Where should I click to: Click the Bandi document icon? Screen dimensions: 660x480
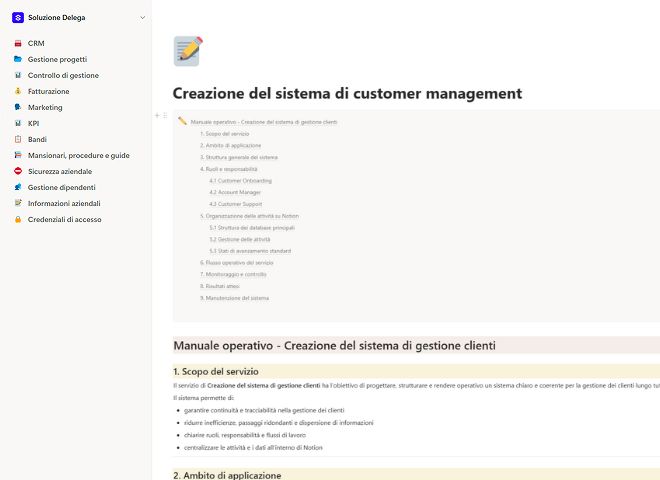[x=18, y=139]
